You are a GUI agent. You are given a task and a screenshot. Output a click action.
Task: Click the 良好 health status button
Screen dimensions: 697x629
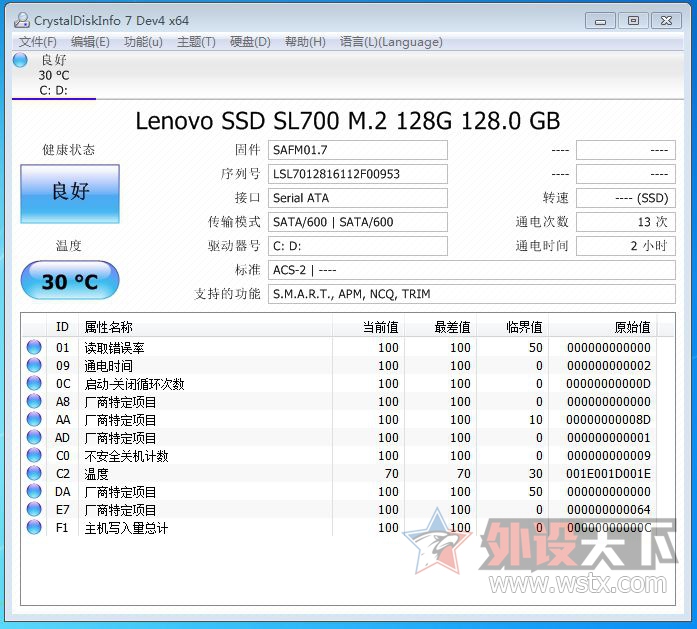point(70,193)
